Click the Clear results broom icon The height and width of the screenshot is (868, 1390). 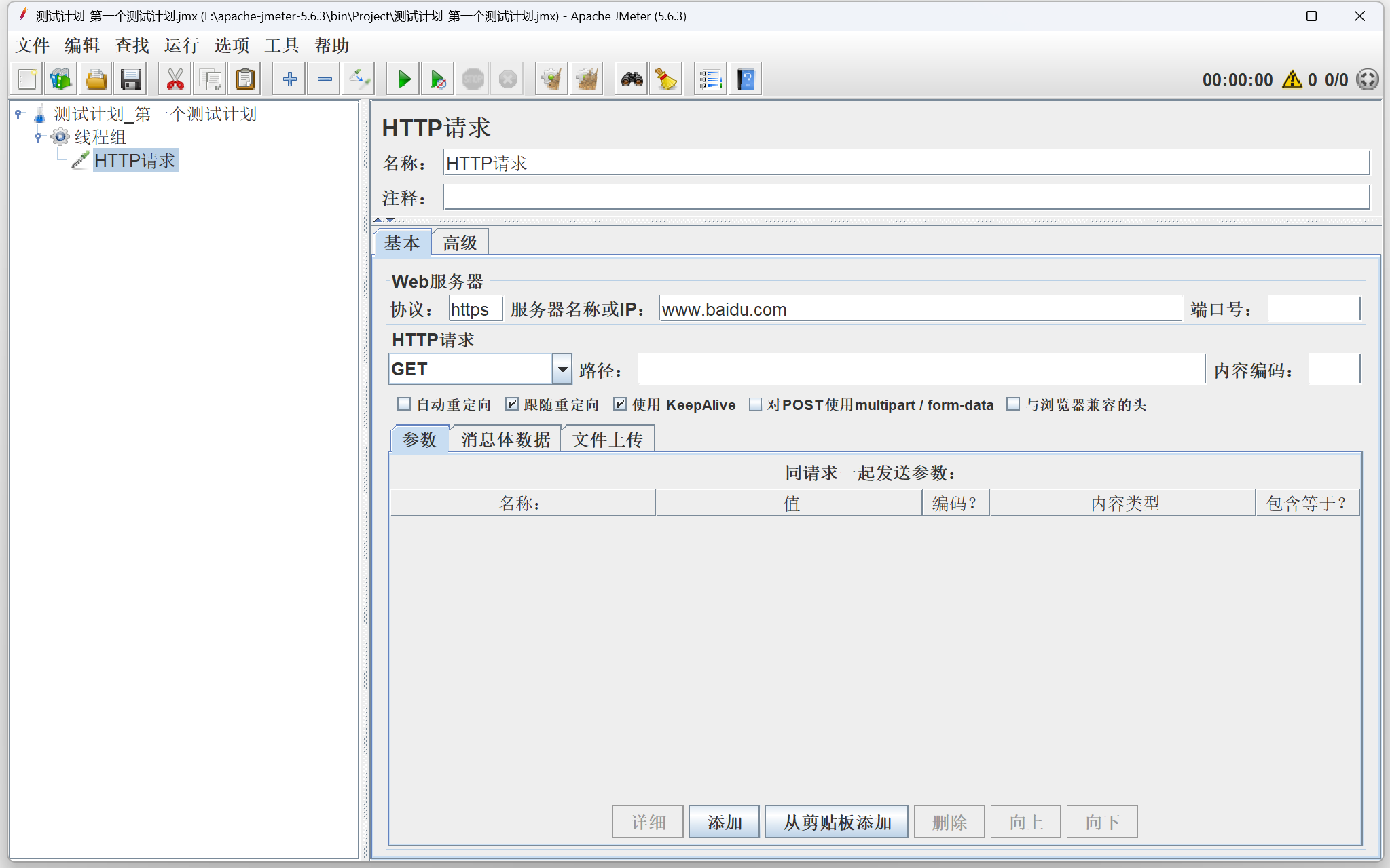coord(552,79)
